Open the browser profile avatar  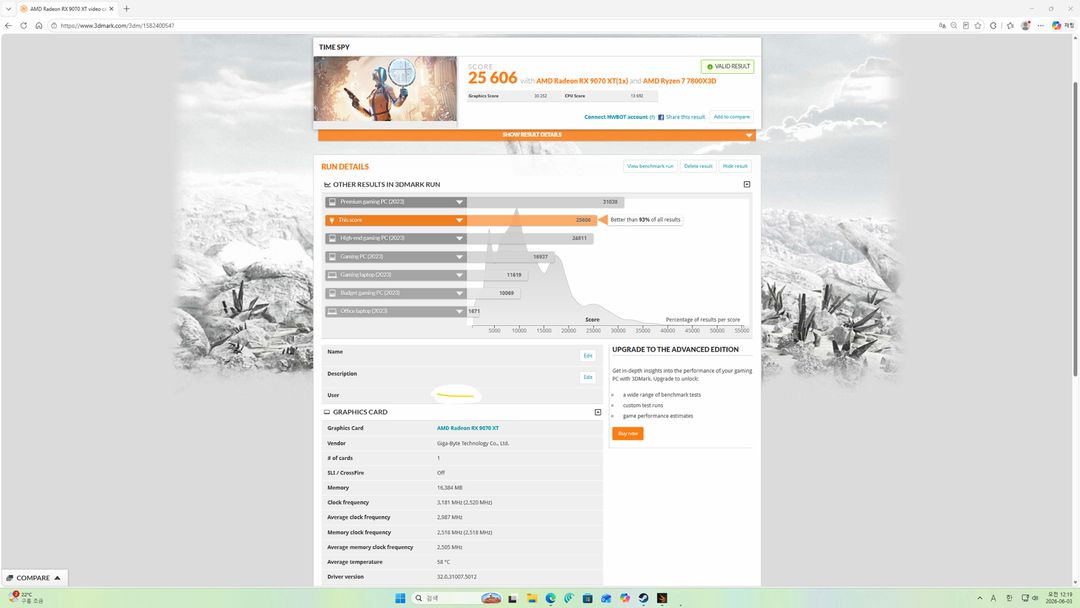pyautogui.click(x=1026, y=25)
